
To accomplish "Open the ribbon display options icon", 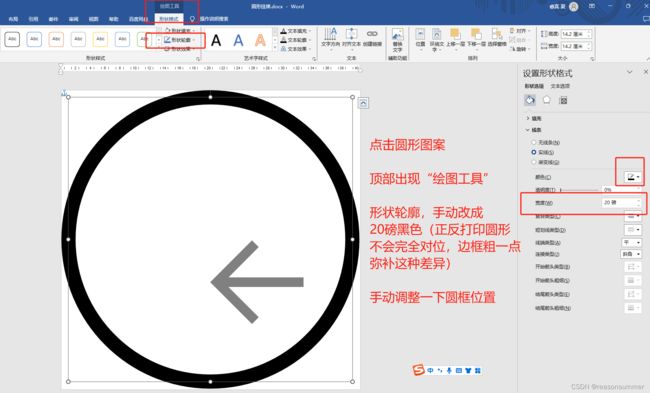I will [x=592, y=6].
